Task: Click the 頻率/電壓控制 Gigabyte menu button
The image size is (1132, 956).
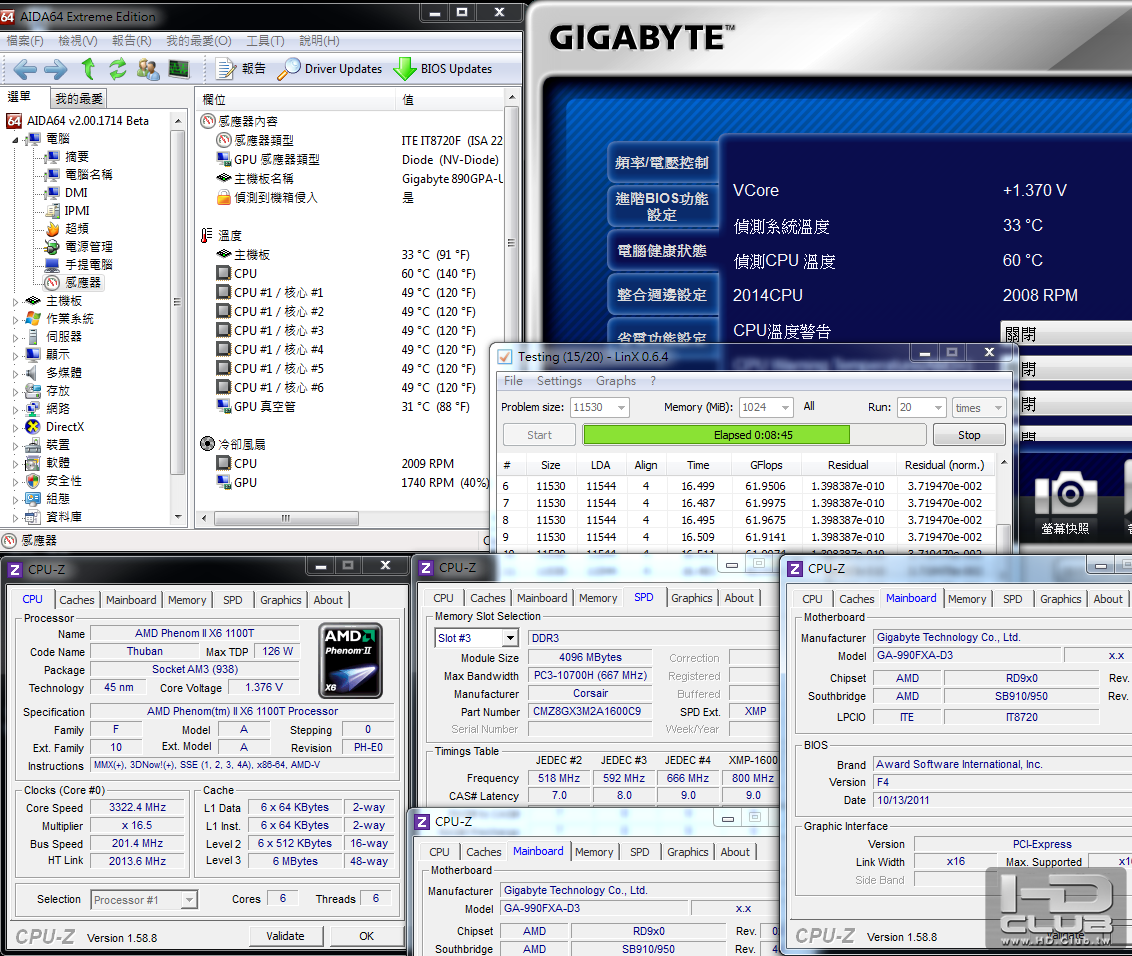Action: tap(663, 163)
